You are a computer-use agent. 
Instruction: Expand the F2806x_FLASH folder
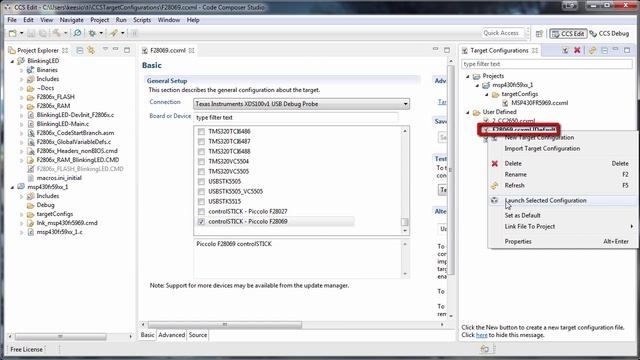click(22, 97)
